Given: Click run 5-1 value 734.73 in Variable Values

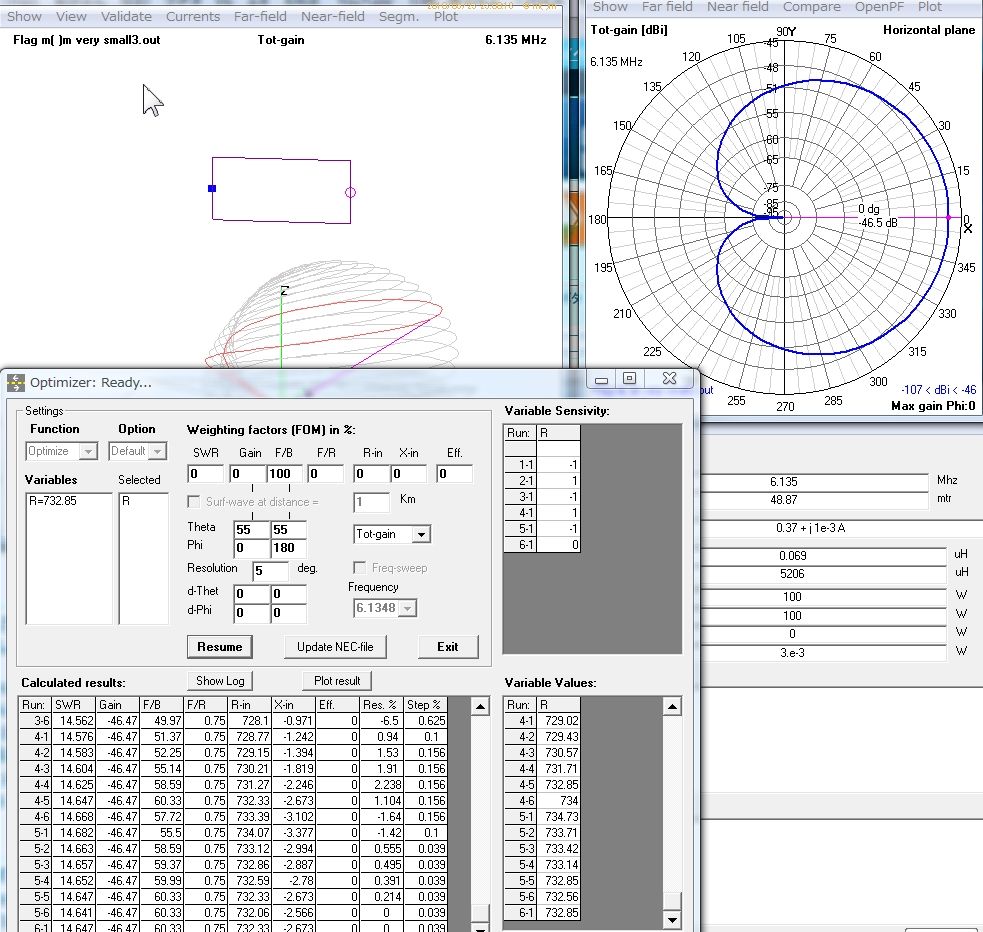Looking at the screenshot, I should [559, 817].
